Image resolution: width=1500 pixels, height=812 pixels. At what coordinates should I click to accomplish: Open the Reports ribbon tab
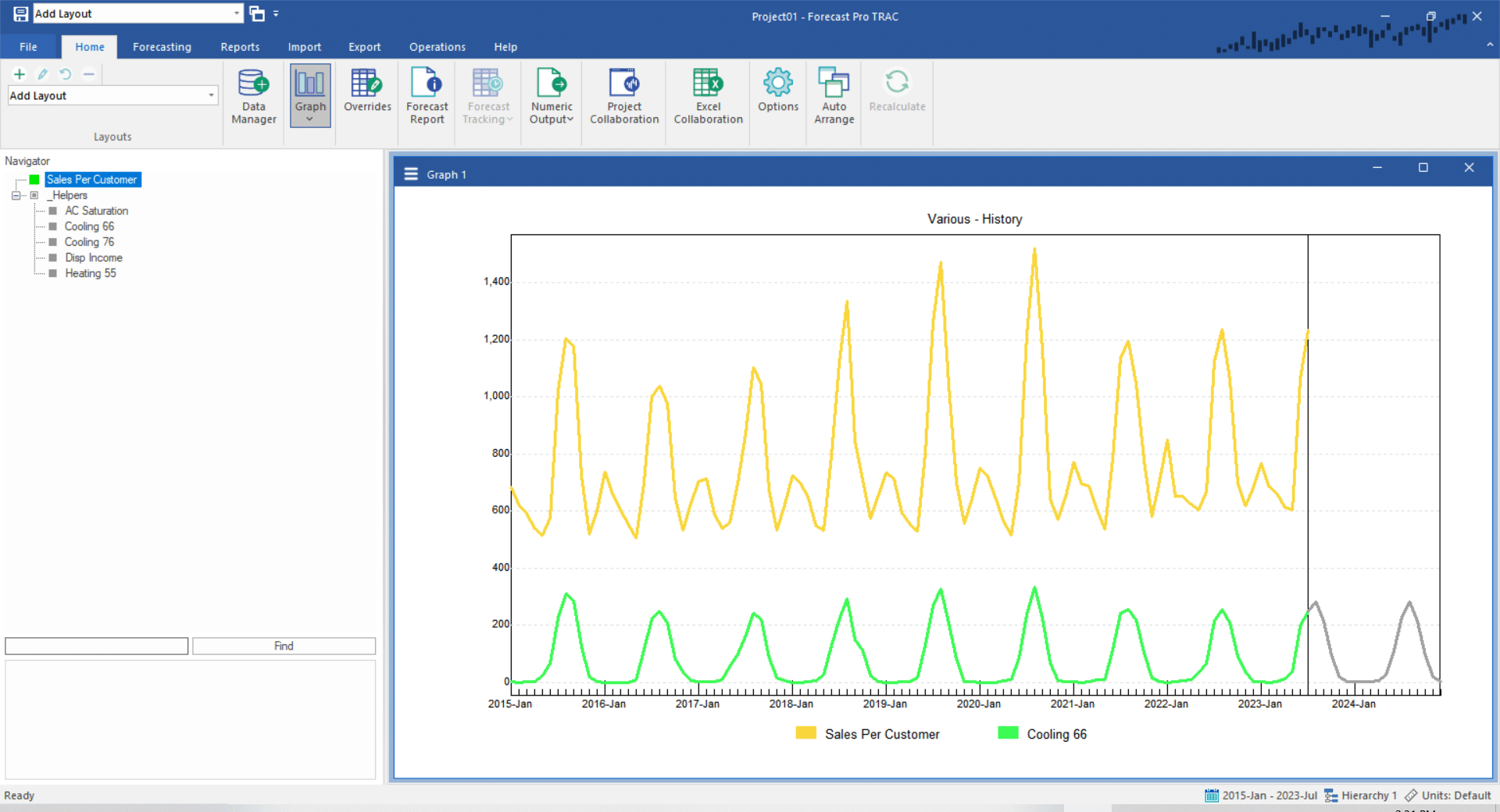click(240, 47)
